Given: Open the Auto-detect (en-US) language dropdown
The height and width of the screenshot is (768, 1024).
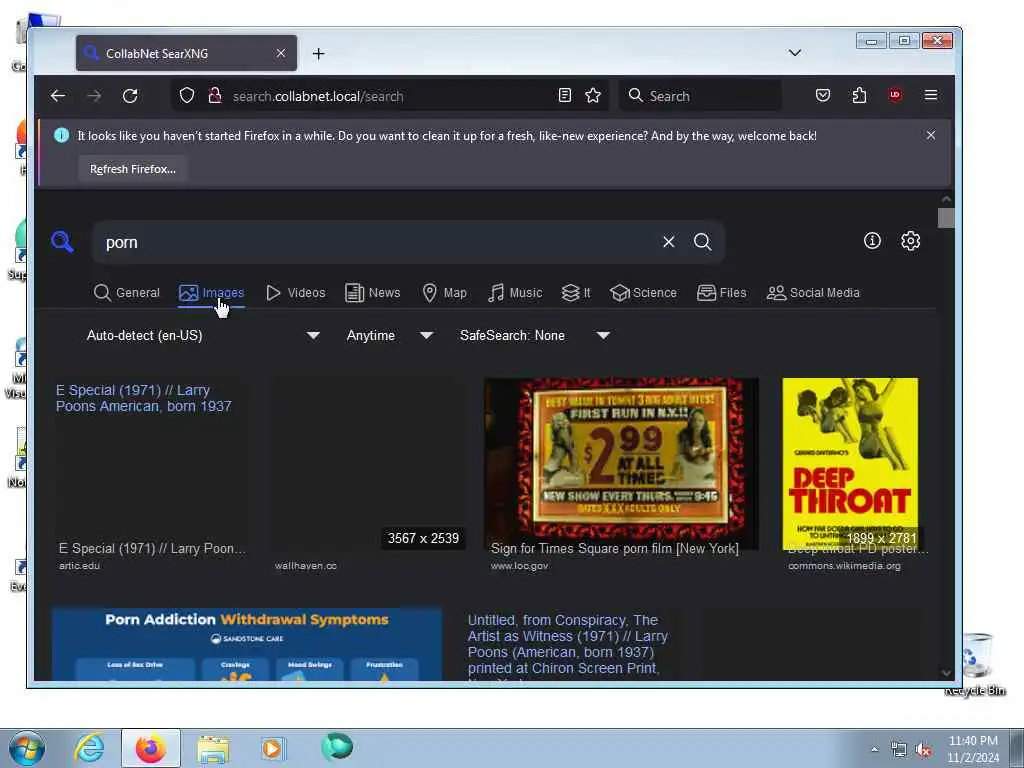Looking at the screenshot, I should point(202,335).
